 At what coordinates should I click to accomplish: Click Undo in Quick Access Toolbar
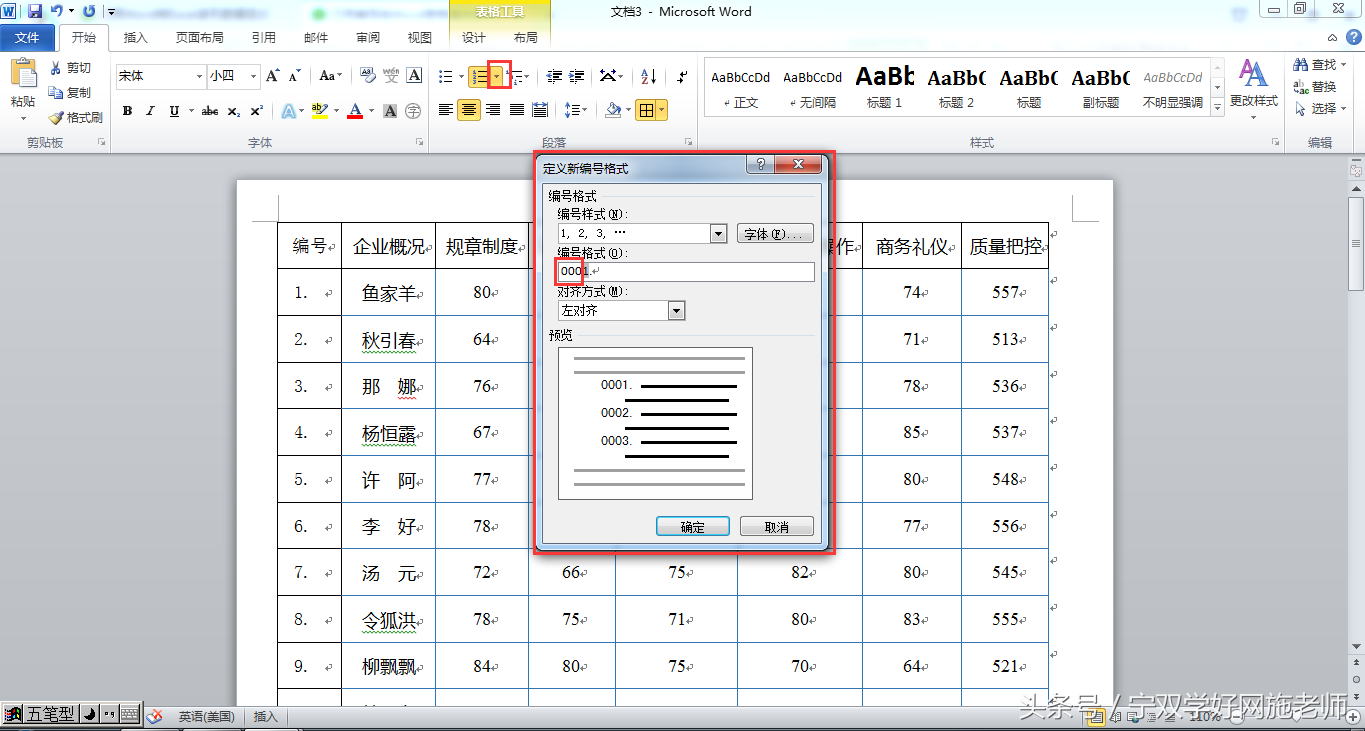(57, 11)
